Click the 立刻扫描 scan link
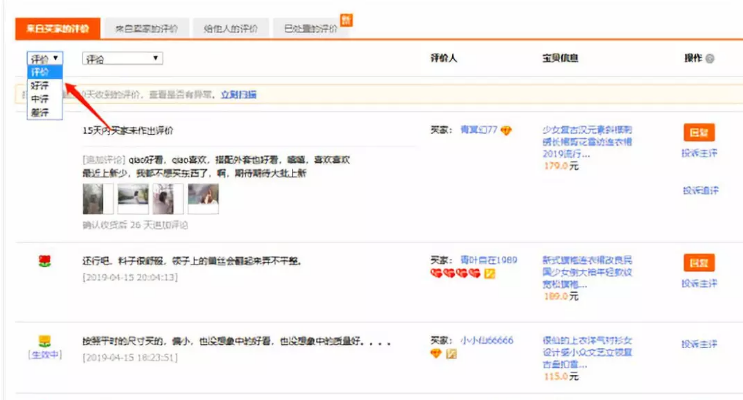This screenshot has height=400, width=743. (239, 94)
